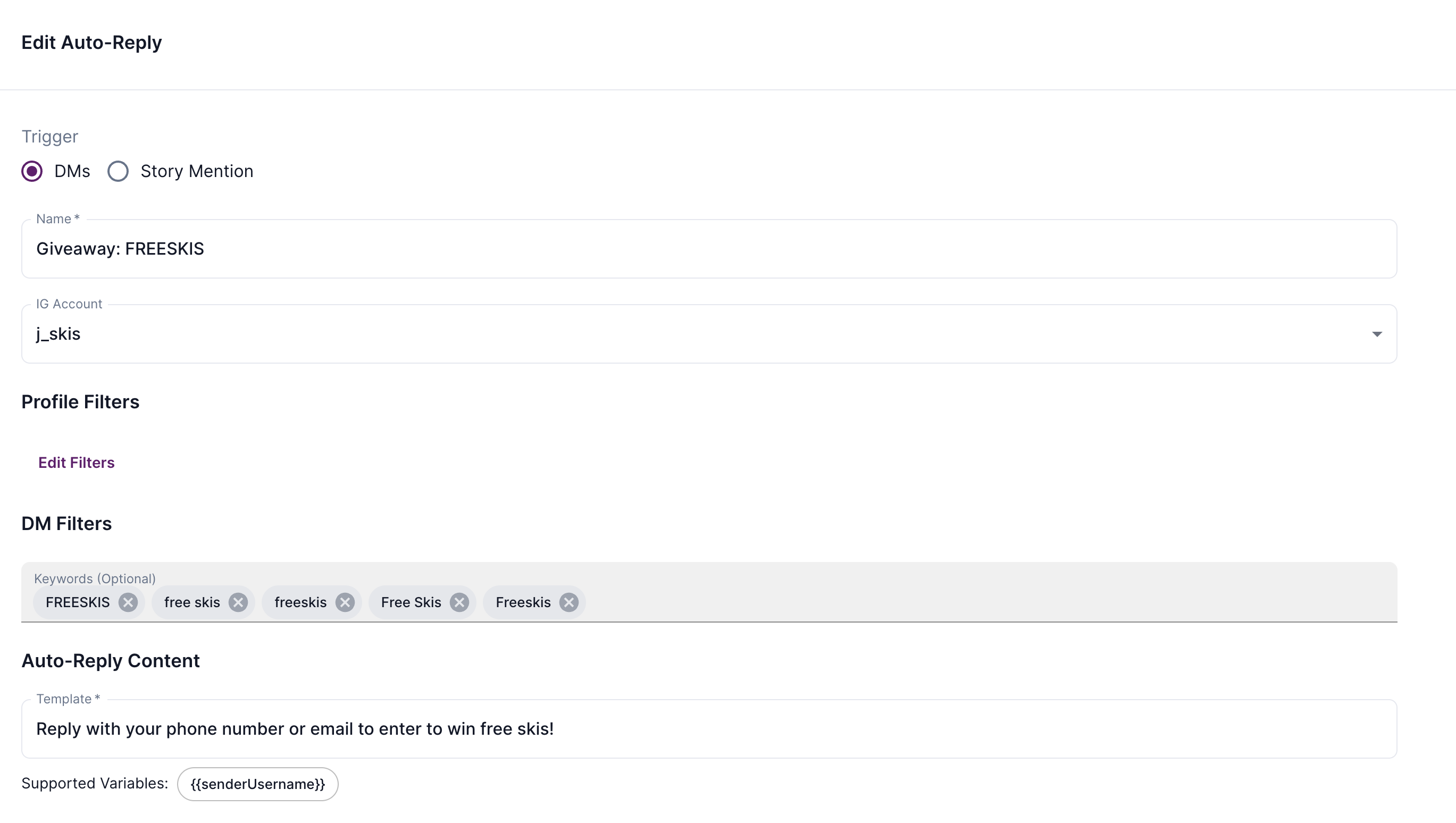Click the Edit Auto-Reply heading

[x=91, y=43]
